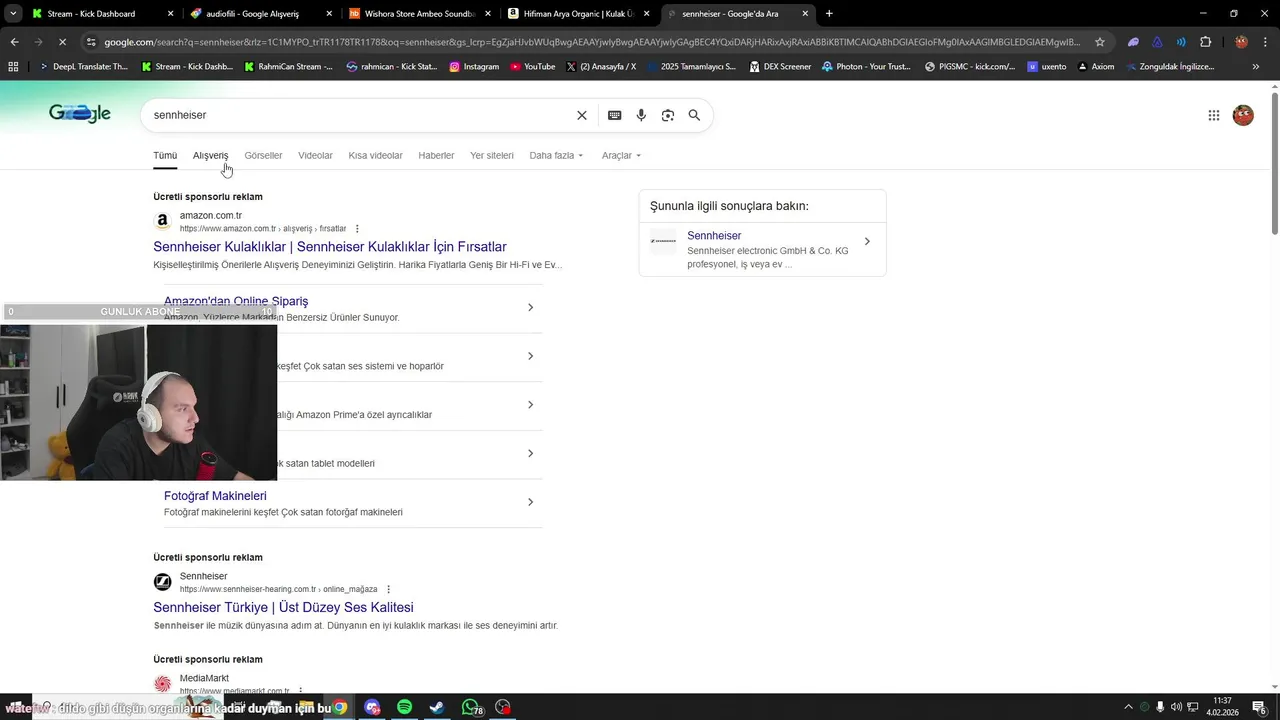Stop loading the page
This screenshot has width=1280, height=720.
point(62,42)
